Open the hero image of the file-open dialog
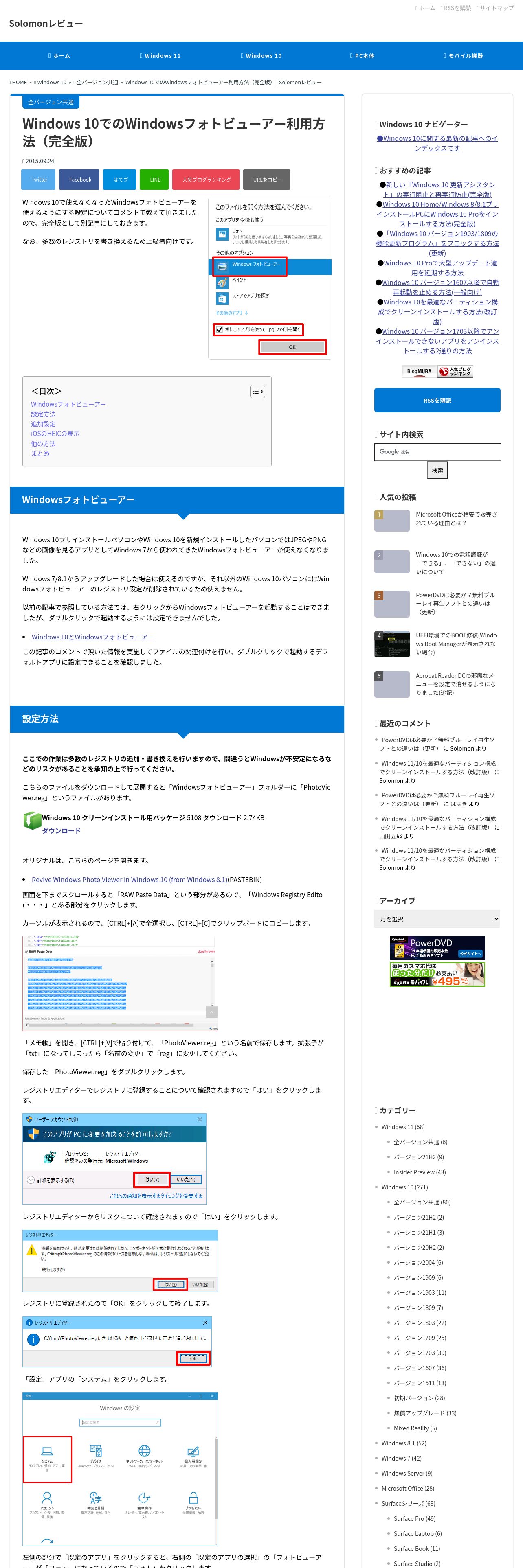The width and height of the screenshot is (523, 1568). (270, 278)
